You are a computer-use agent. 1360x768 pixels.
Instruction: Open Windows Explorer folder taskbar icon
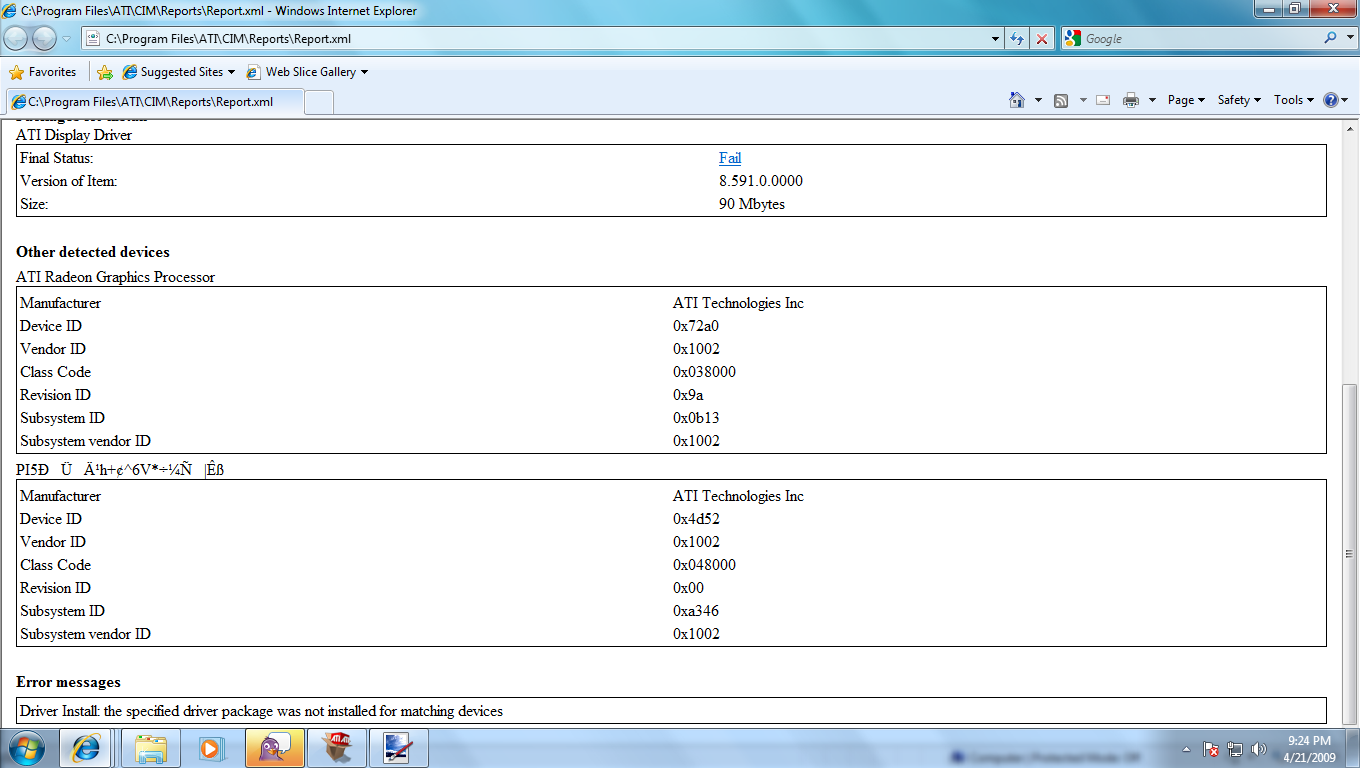[x=151, y=748]
